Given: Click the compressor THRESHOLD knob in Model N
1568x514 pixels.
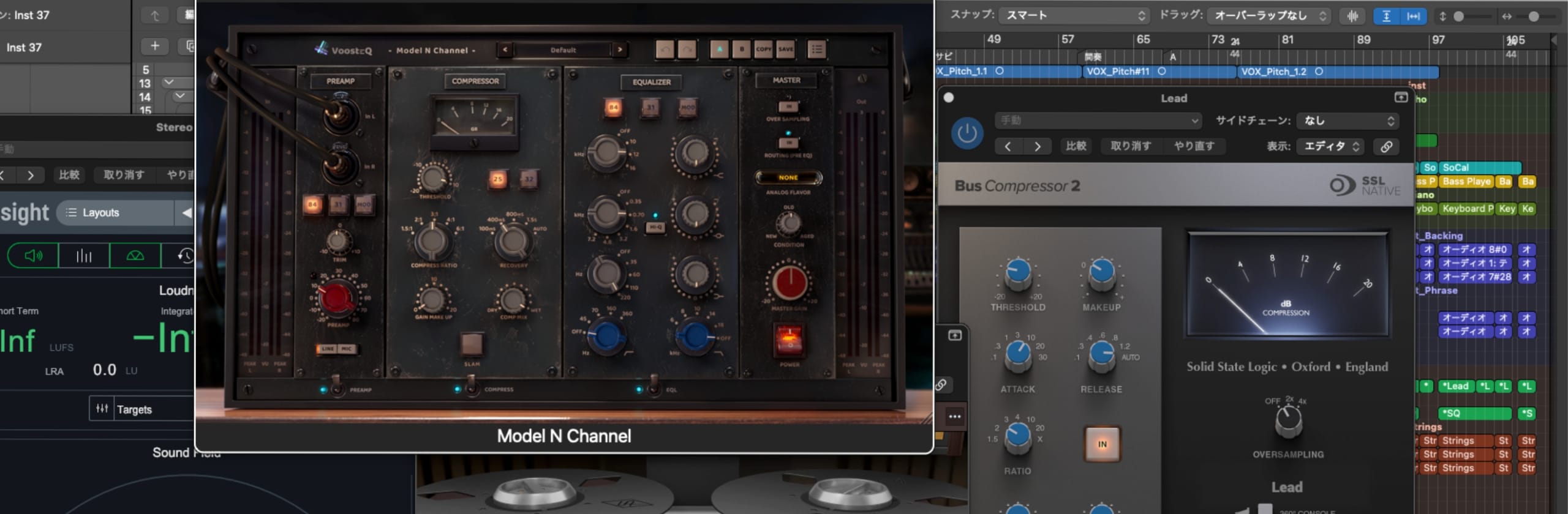Looking at the screenshot, I should (434, 179).
